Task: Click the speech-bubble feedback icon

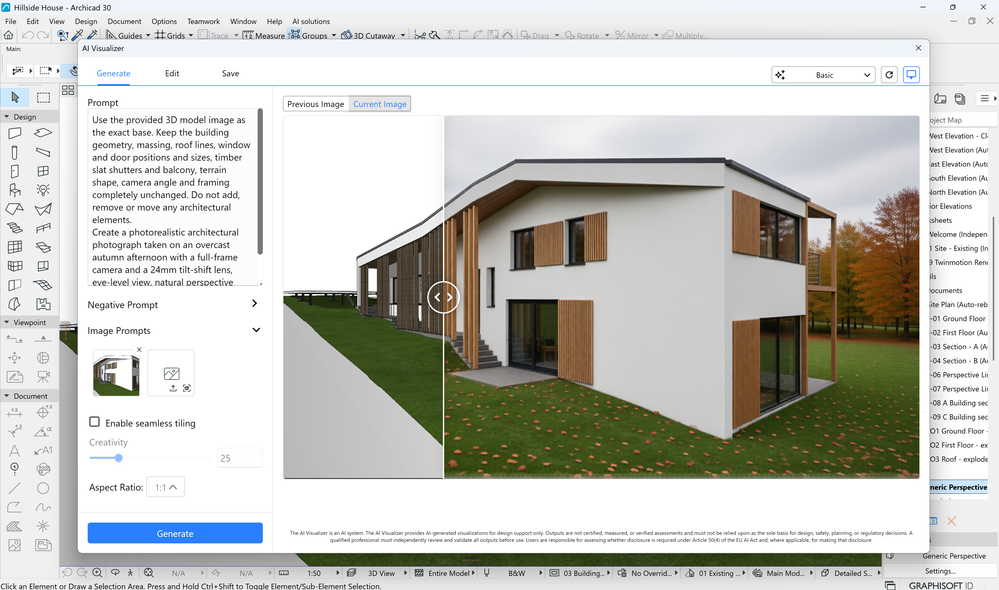Action: point(912,75)
